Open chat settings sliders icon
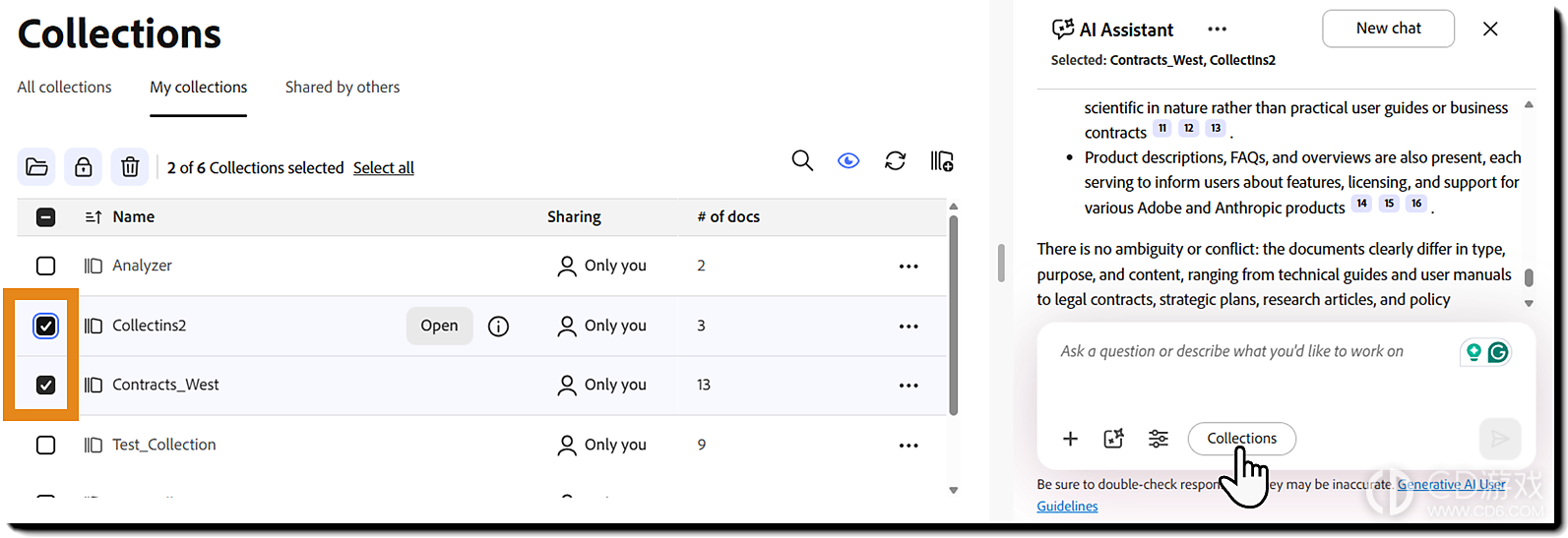This screenshot has height=538, width=1568. 1159,439
